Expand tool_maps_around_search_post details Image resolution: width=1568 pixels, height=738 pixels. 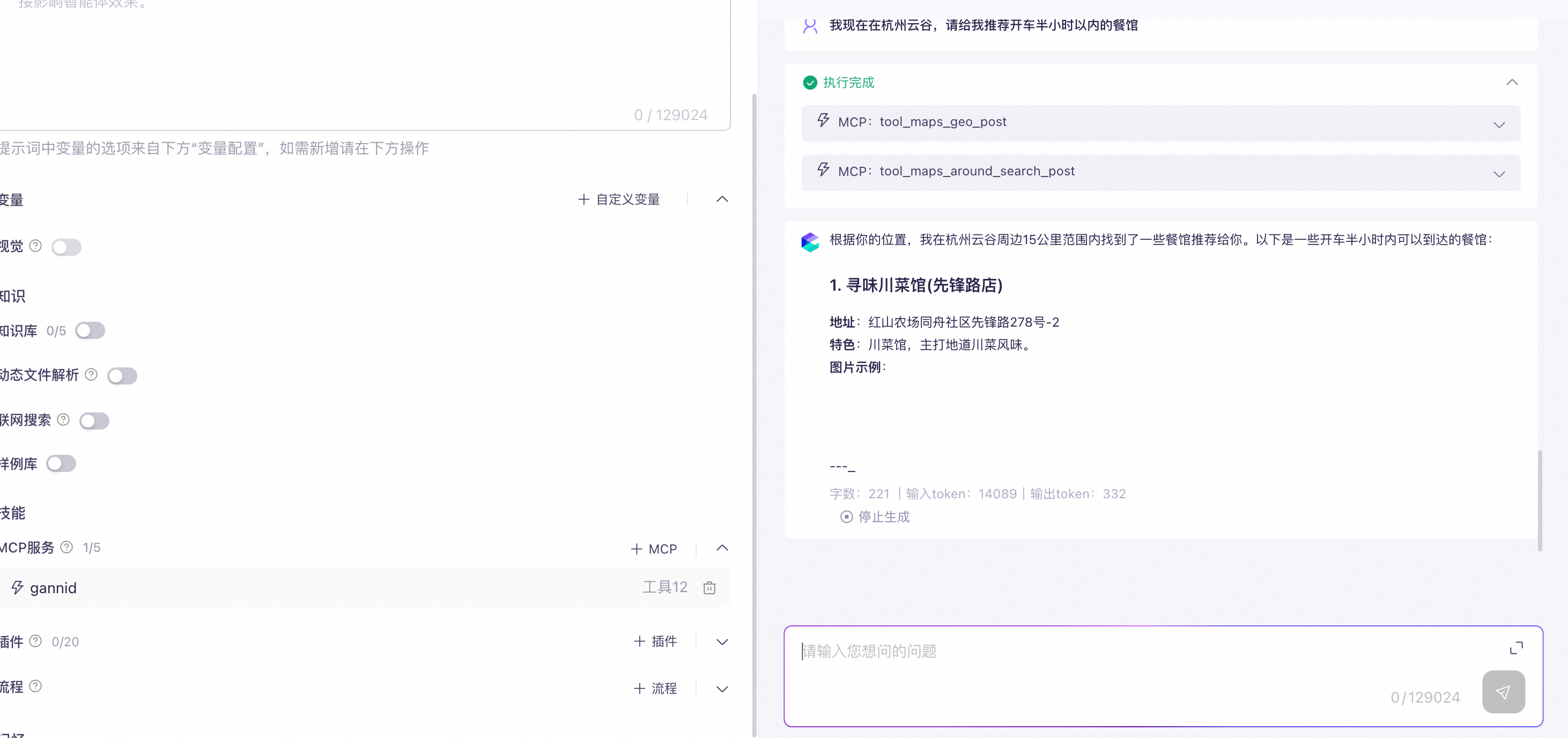[1499, 174]
